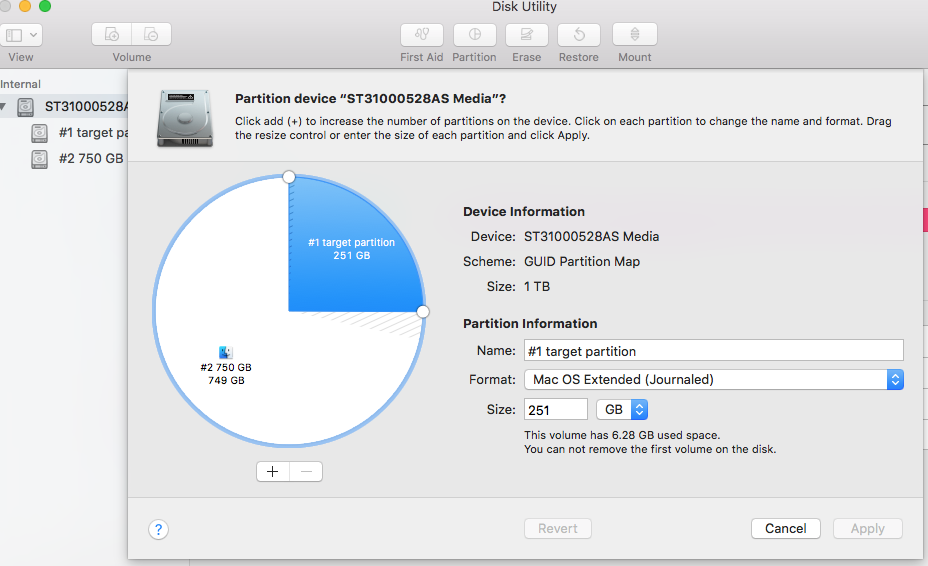Click the hard drive image in the dialog

[185, 118]
